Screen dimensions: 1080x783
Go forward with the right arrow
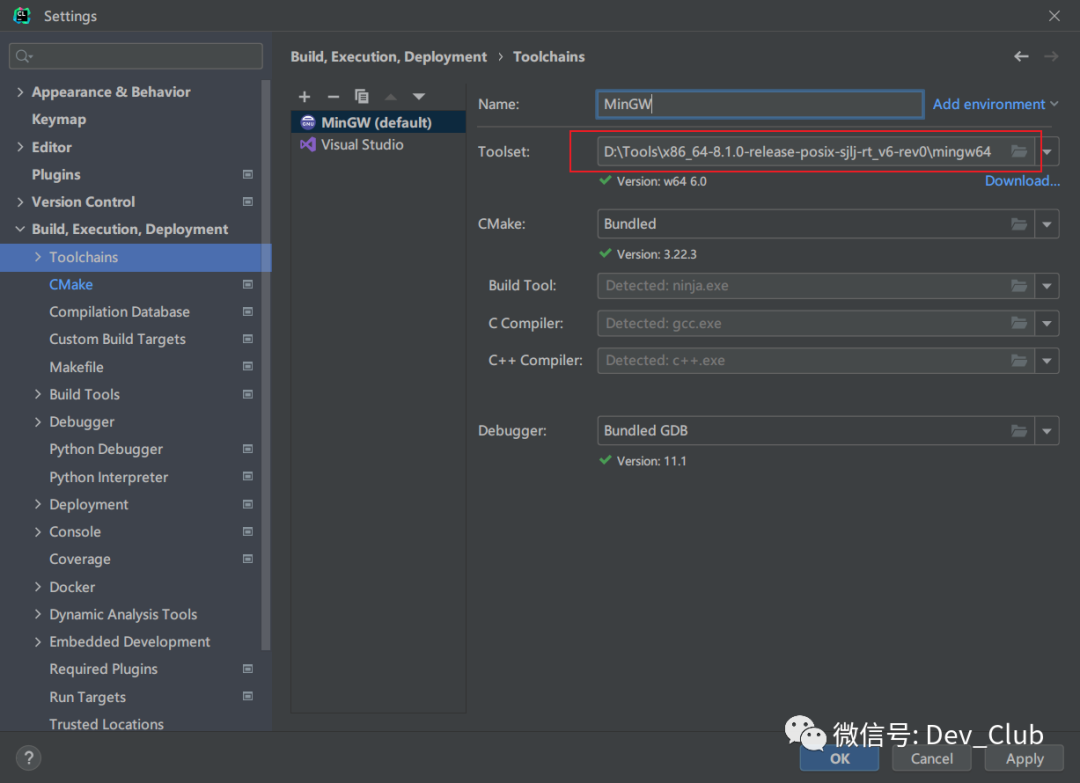1051,56
